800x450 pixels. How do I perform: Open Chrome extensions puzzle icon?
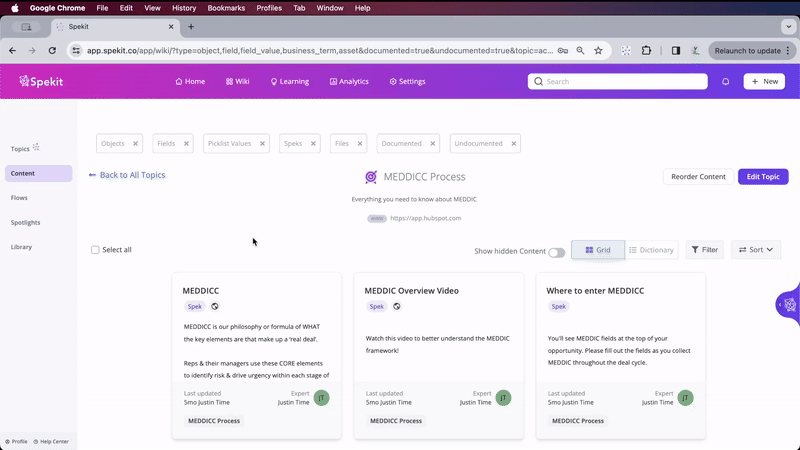[646, 51]
